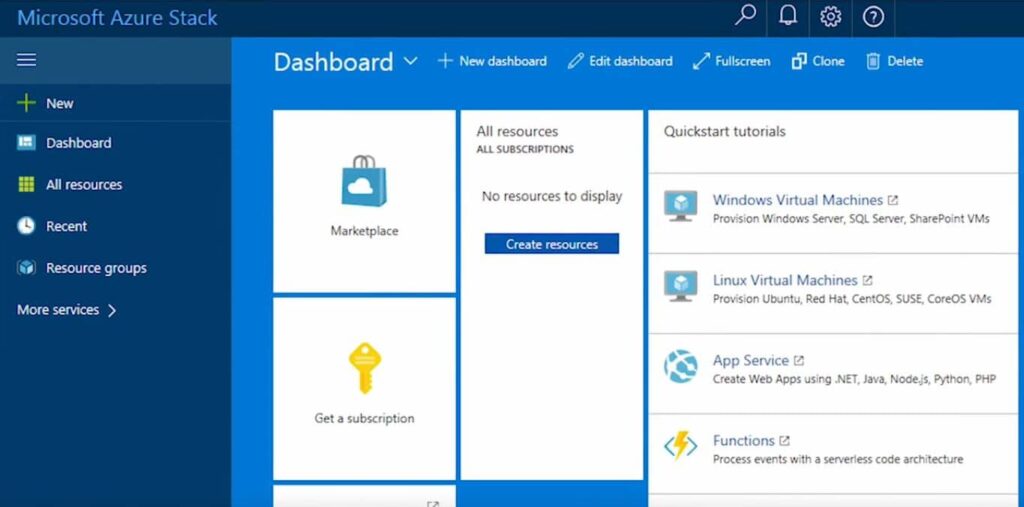Open the notifications bell icon

coord(787,17)
